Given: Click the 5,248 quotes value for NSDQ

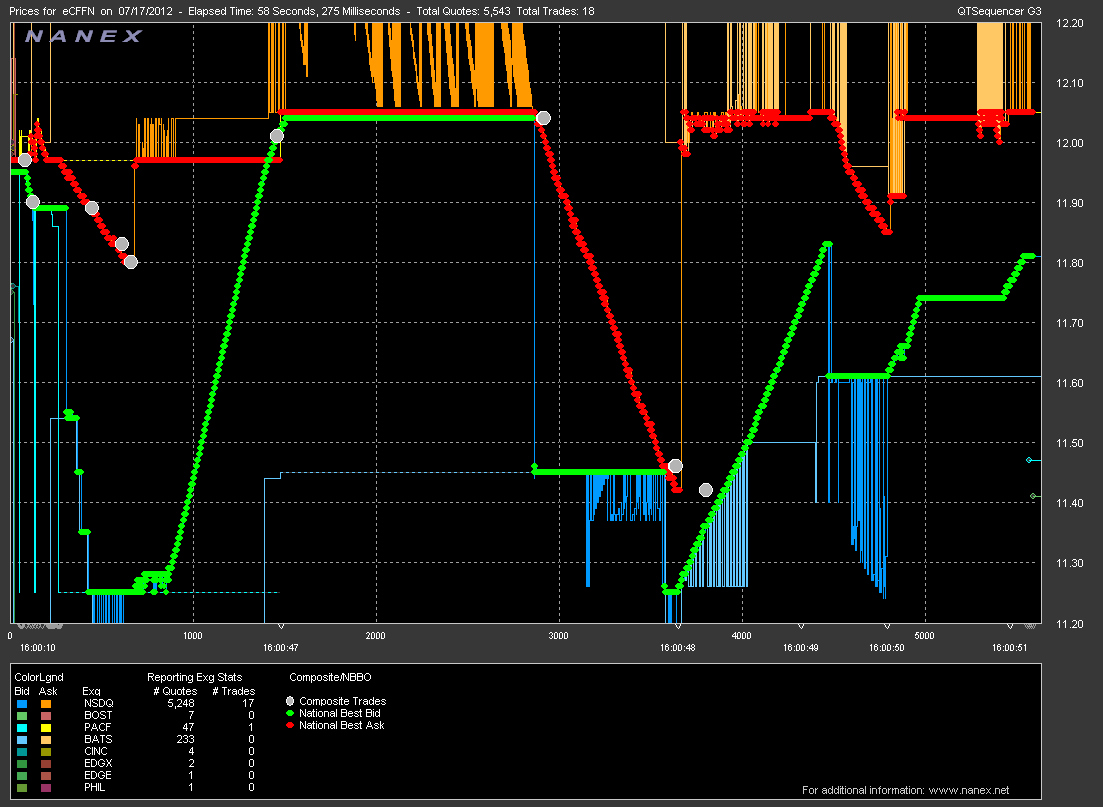Looking at the screenshot, I should click(x=181, y=703).
